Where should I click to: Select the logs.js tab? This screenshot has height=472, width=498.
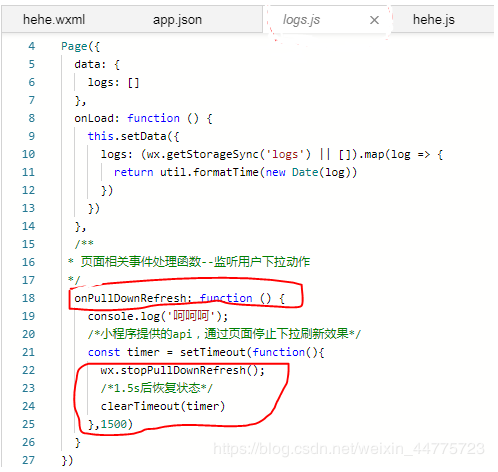point(301,20)
